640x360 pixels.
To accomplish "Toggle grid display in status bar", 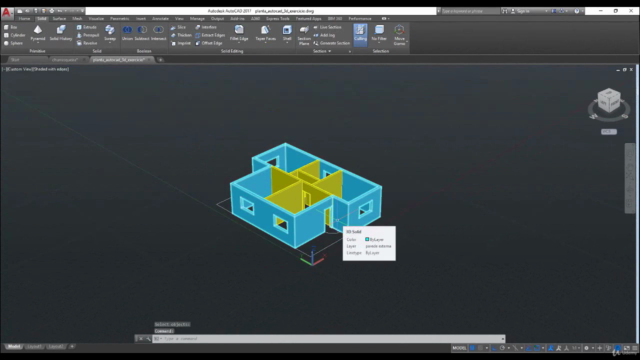I will 472,348.
